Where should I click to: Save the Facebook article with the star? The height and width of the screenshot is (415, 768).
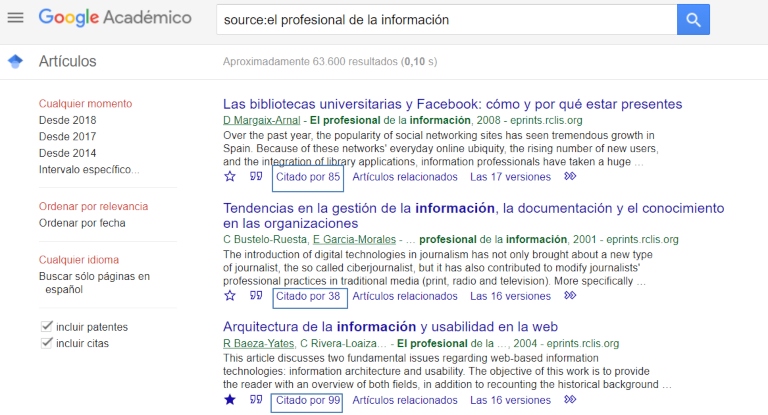(230, 176)
